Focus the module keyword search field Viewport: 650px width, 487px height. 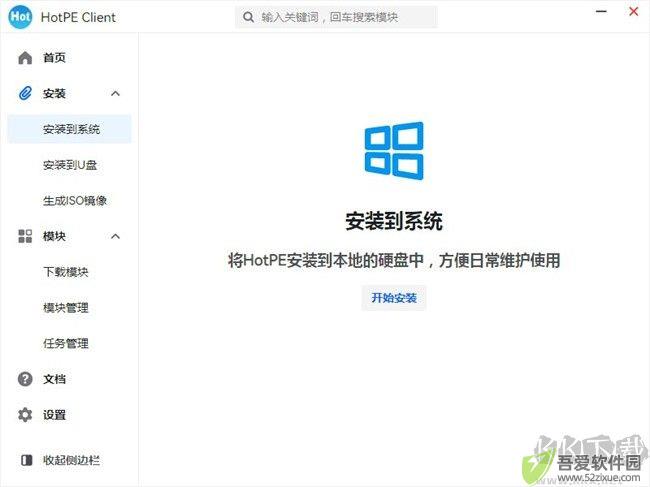click(336, 17)
